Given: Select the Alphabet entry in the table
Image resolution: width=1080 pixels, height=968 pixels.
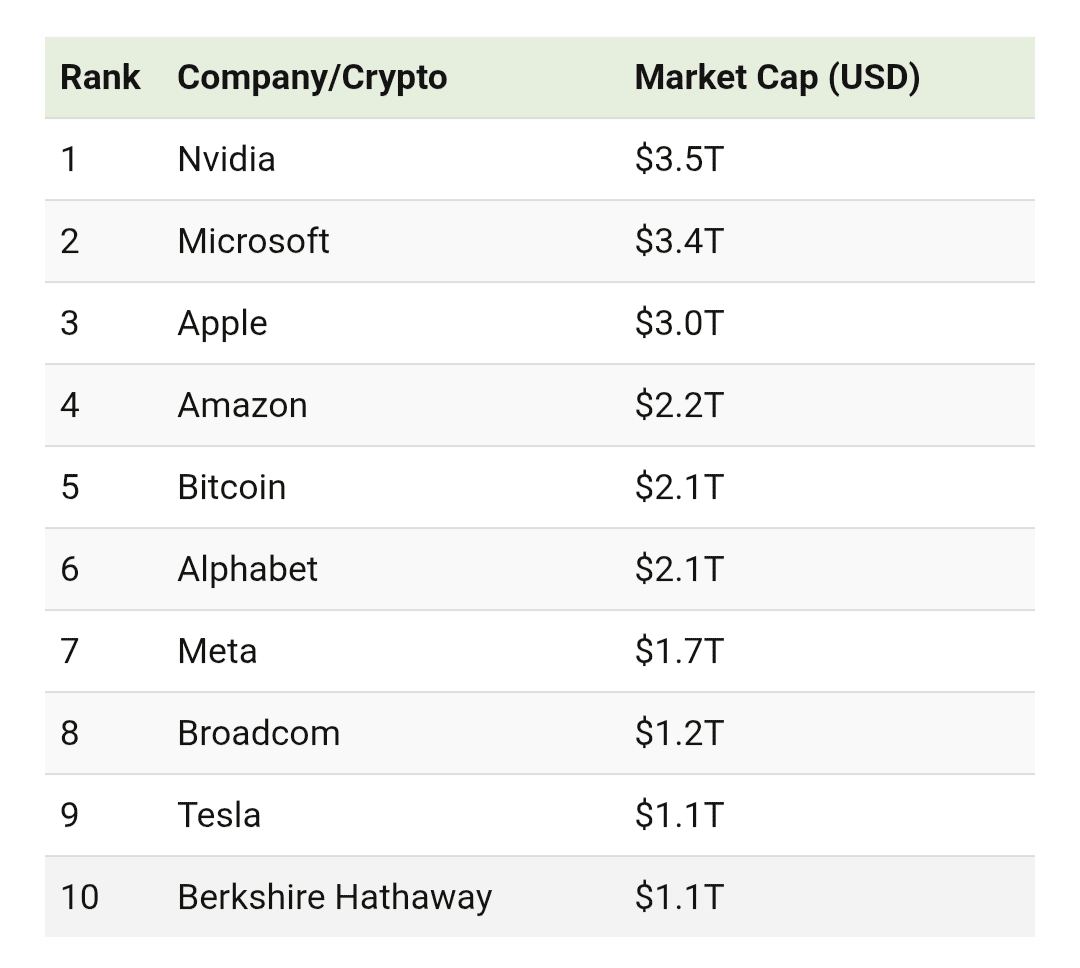Looking at the screenshot, I should (247, 570).
